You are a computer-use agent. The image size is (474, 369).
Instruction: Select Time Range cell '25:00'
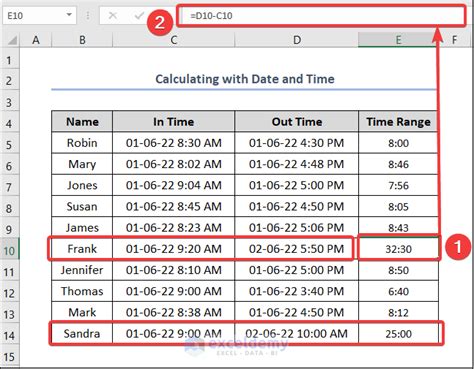click(398, 333)
